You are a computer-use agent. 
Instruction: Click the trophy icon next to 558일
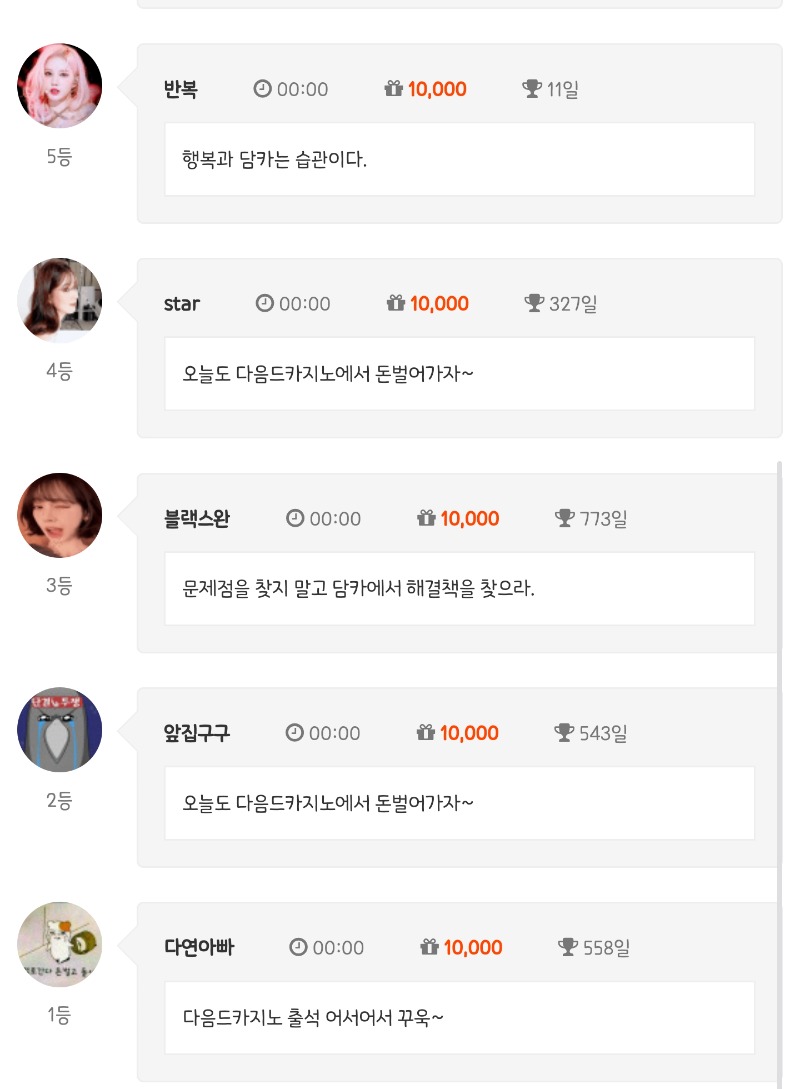(568, 947)
